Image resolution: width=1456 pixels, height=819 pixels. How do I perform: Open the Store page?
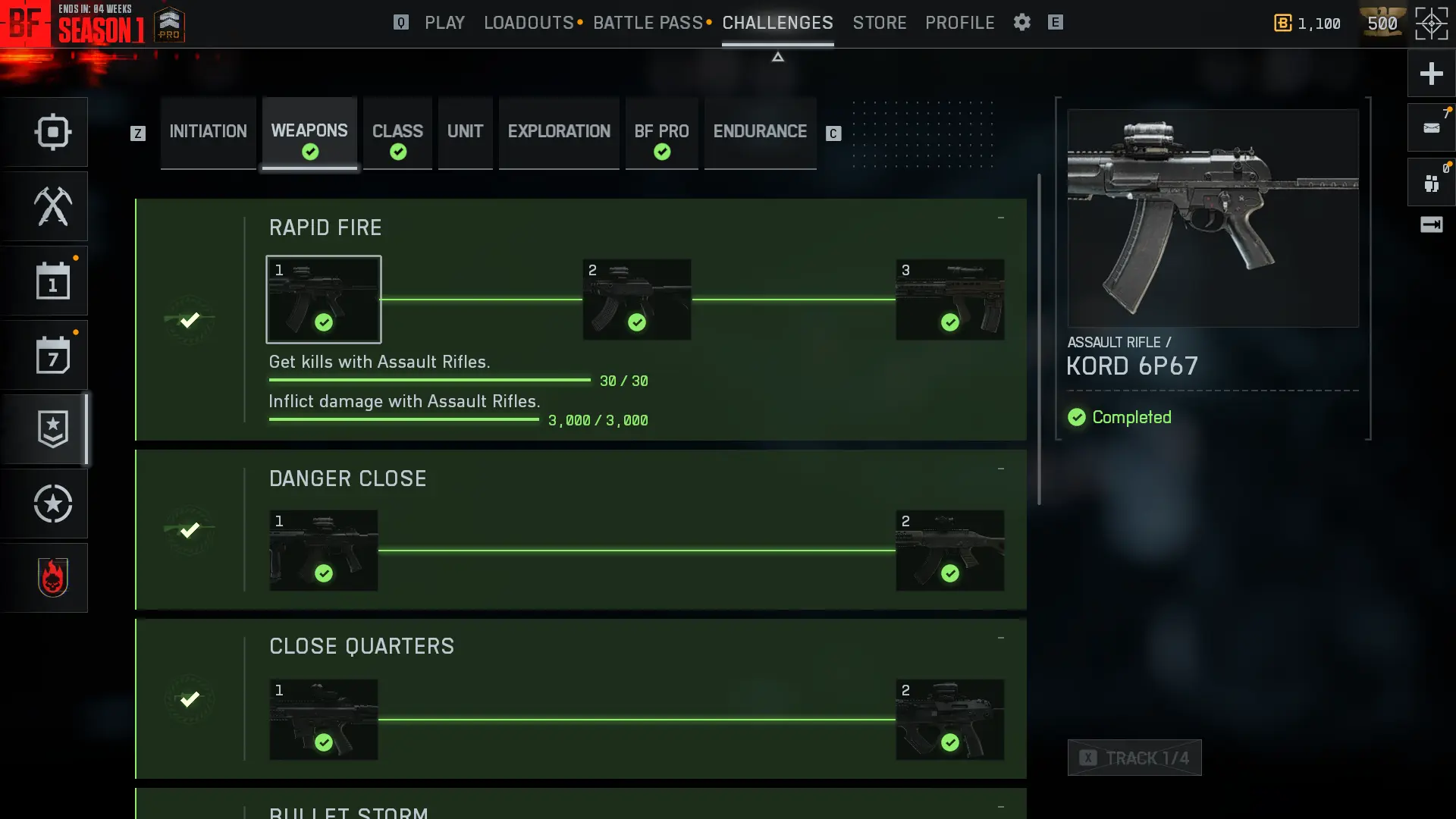click(x=880, y=23)
